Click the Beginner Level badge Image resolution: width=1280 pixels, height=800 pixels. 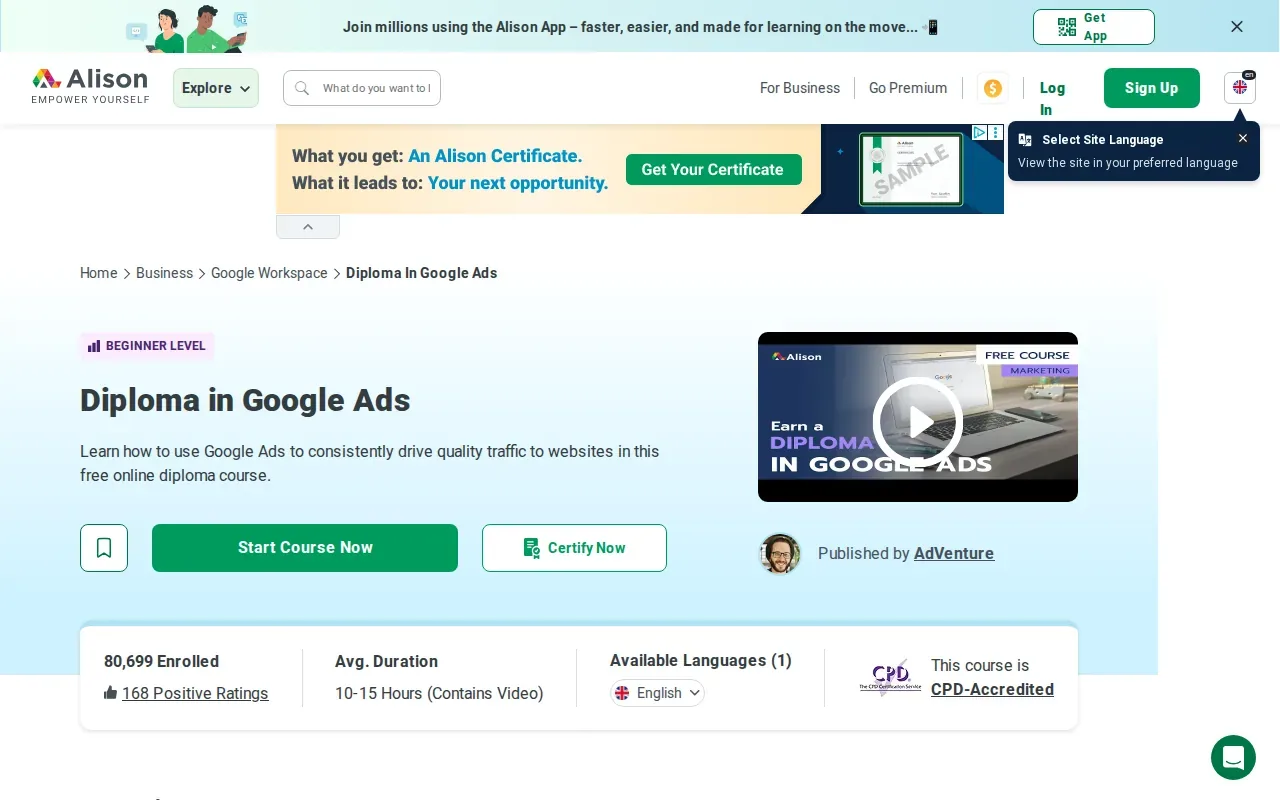tap(147, 346)
